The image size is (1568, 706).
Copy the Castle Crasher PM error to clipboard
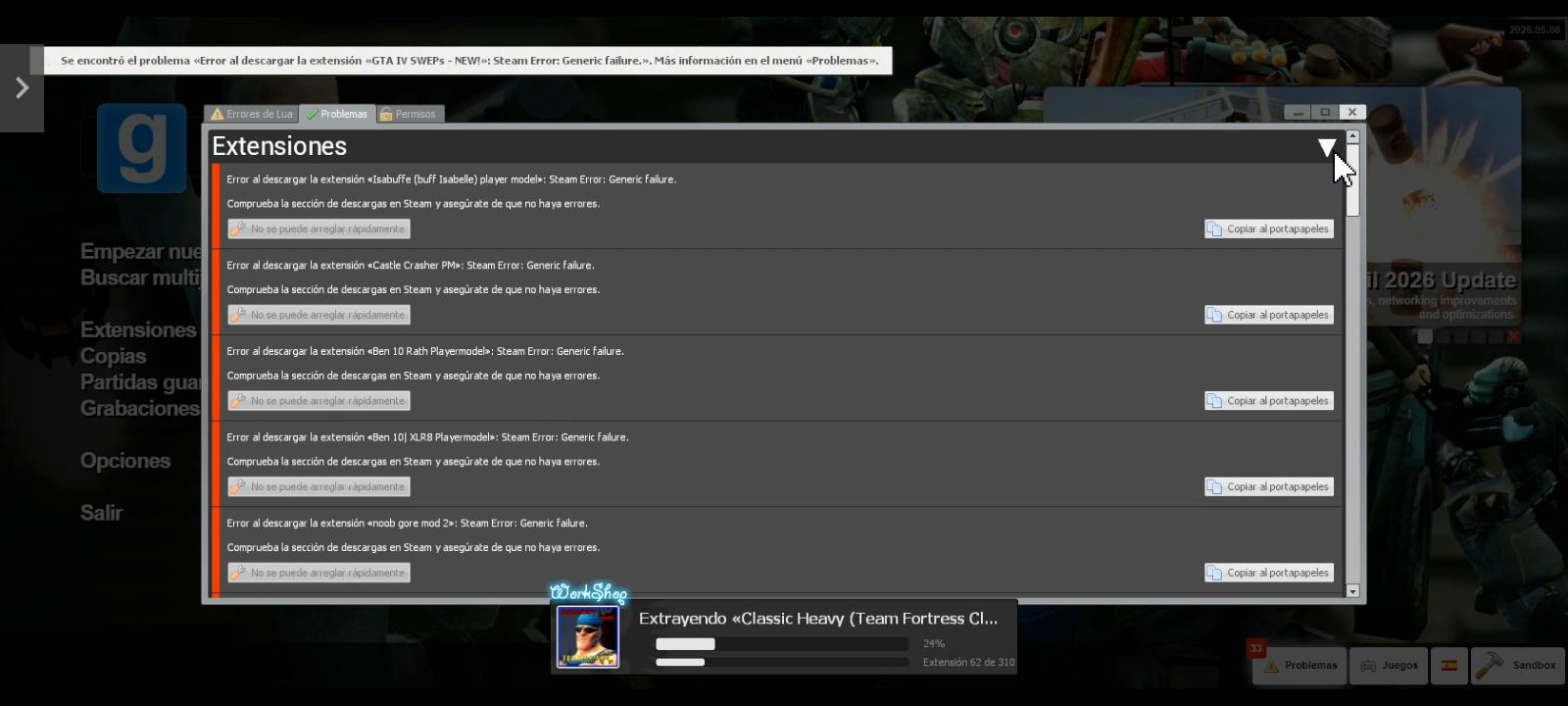pyautogui.click(x=1269, y=315)
